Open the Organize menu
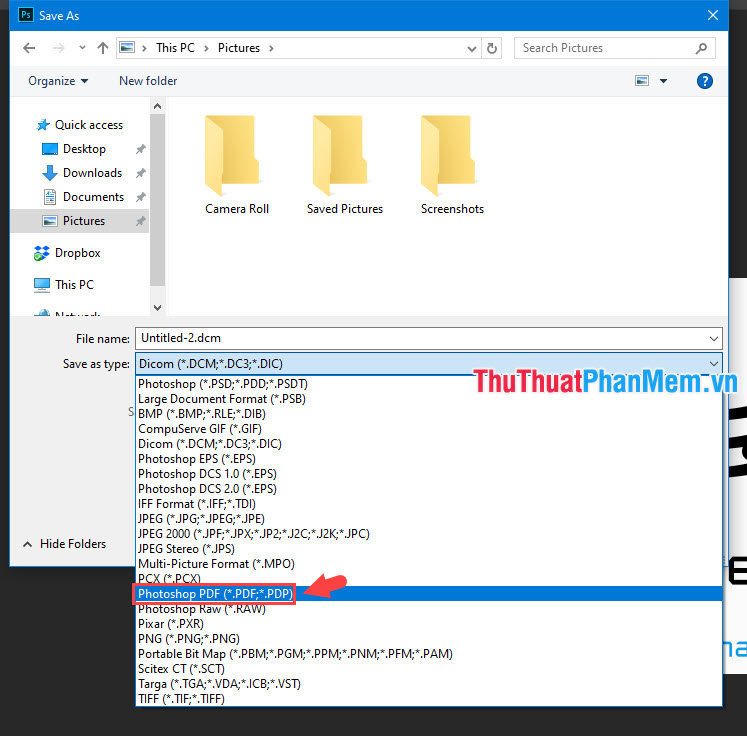This screenshot has height=736, width=747. coord(58,81)
